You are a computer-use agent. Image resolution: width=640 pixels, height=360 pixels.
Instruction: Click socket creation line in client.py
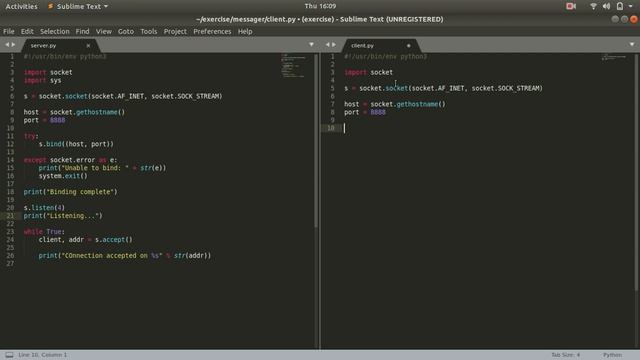[x=443, y=88]
